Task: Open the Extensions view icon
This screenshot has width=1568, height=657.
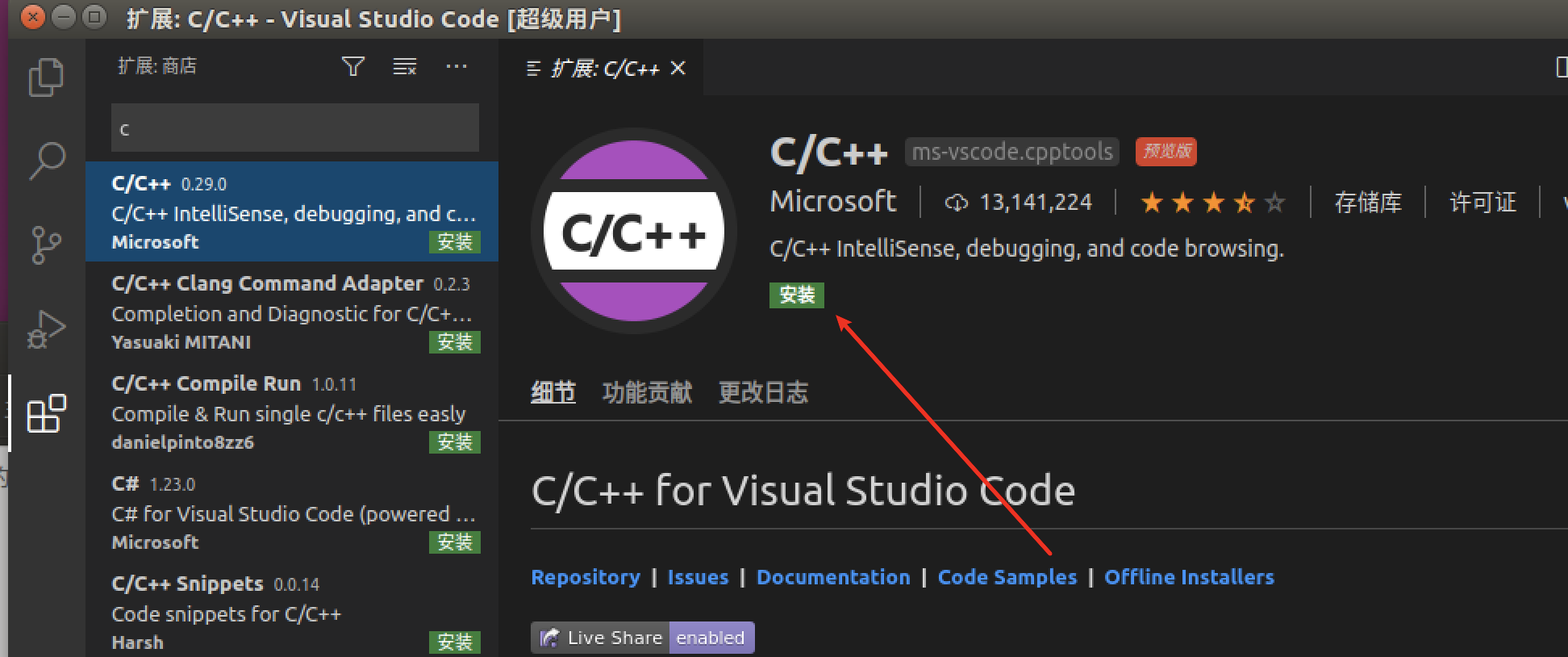Action: 46,414
